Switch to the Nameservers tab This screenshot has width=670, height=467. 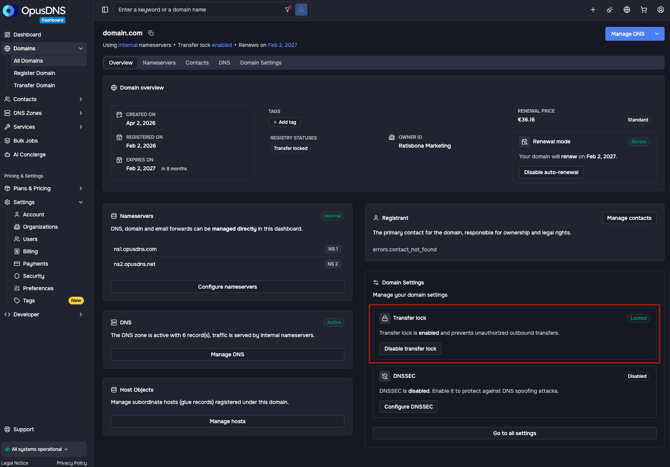(159, 63)
